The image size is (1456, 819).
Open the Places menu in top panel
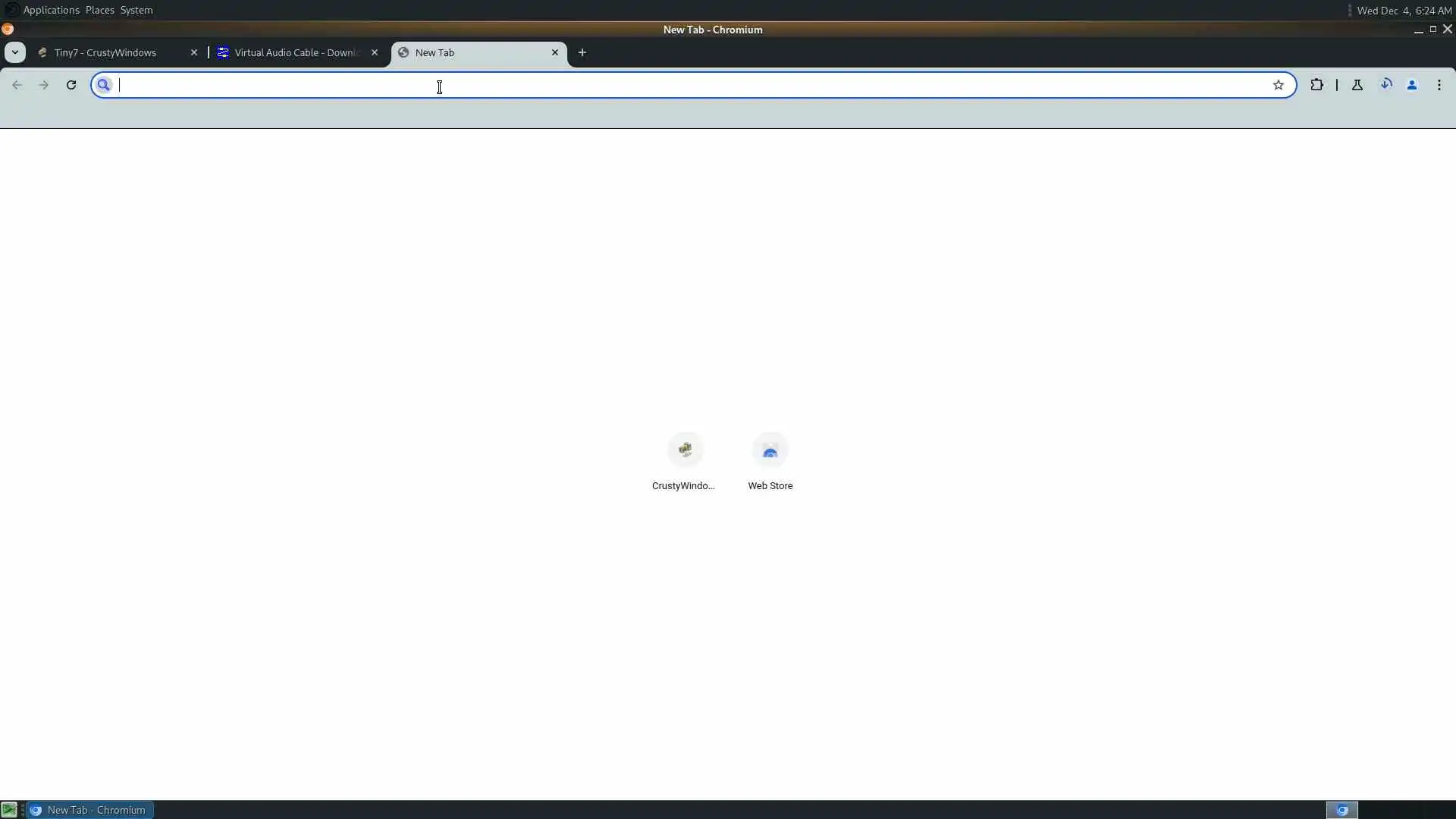[x=99, y=10]
